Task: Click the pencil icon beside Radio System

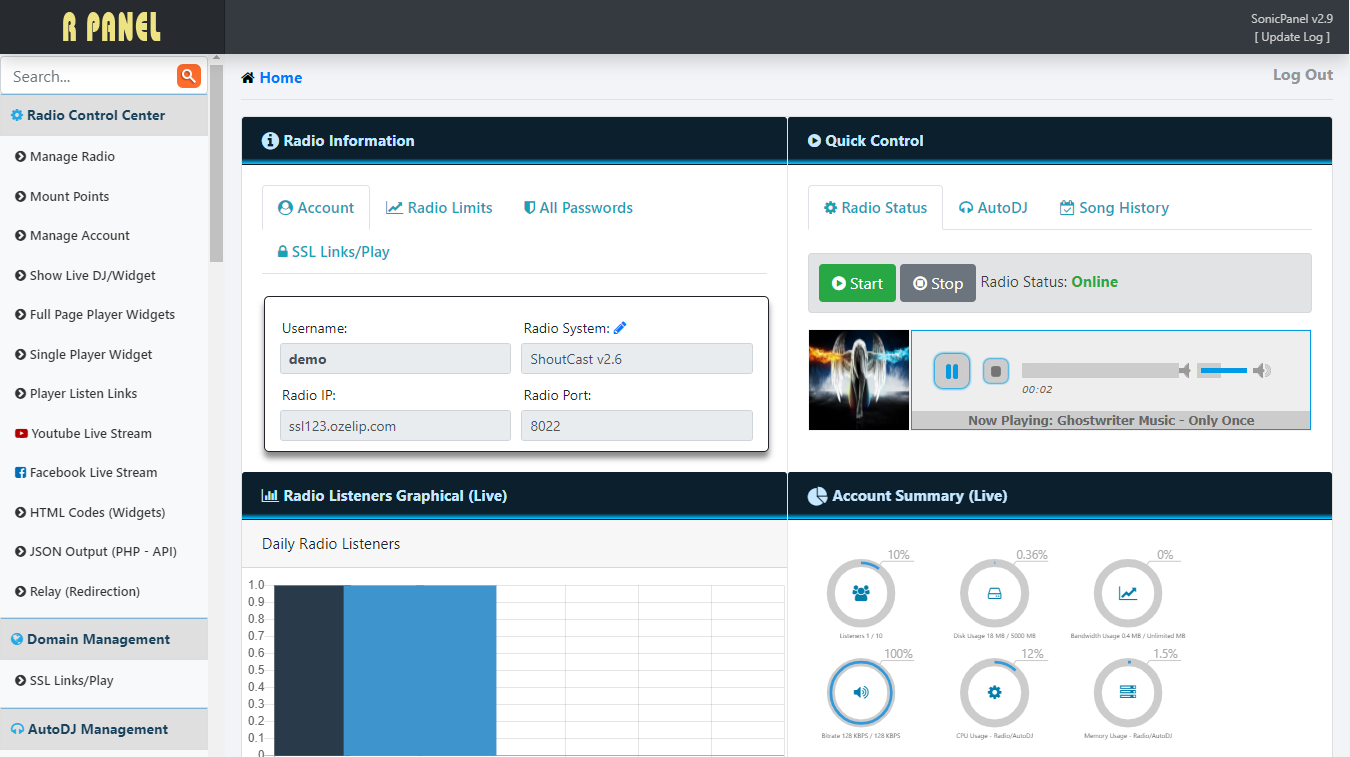Action: click(x=620, y=328)
